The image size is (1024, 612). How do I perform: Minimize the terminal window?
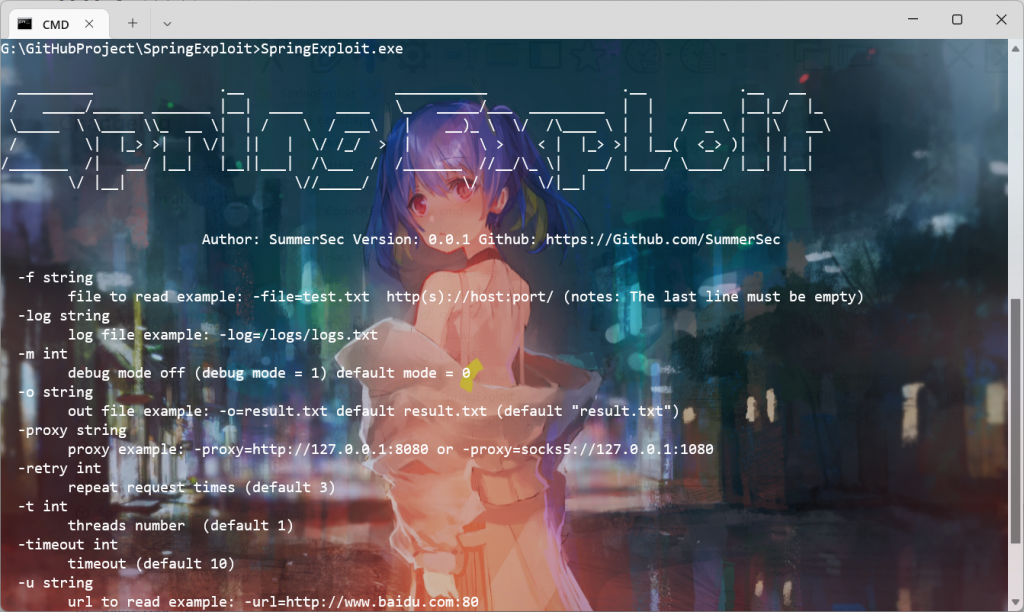coord(913,19)
